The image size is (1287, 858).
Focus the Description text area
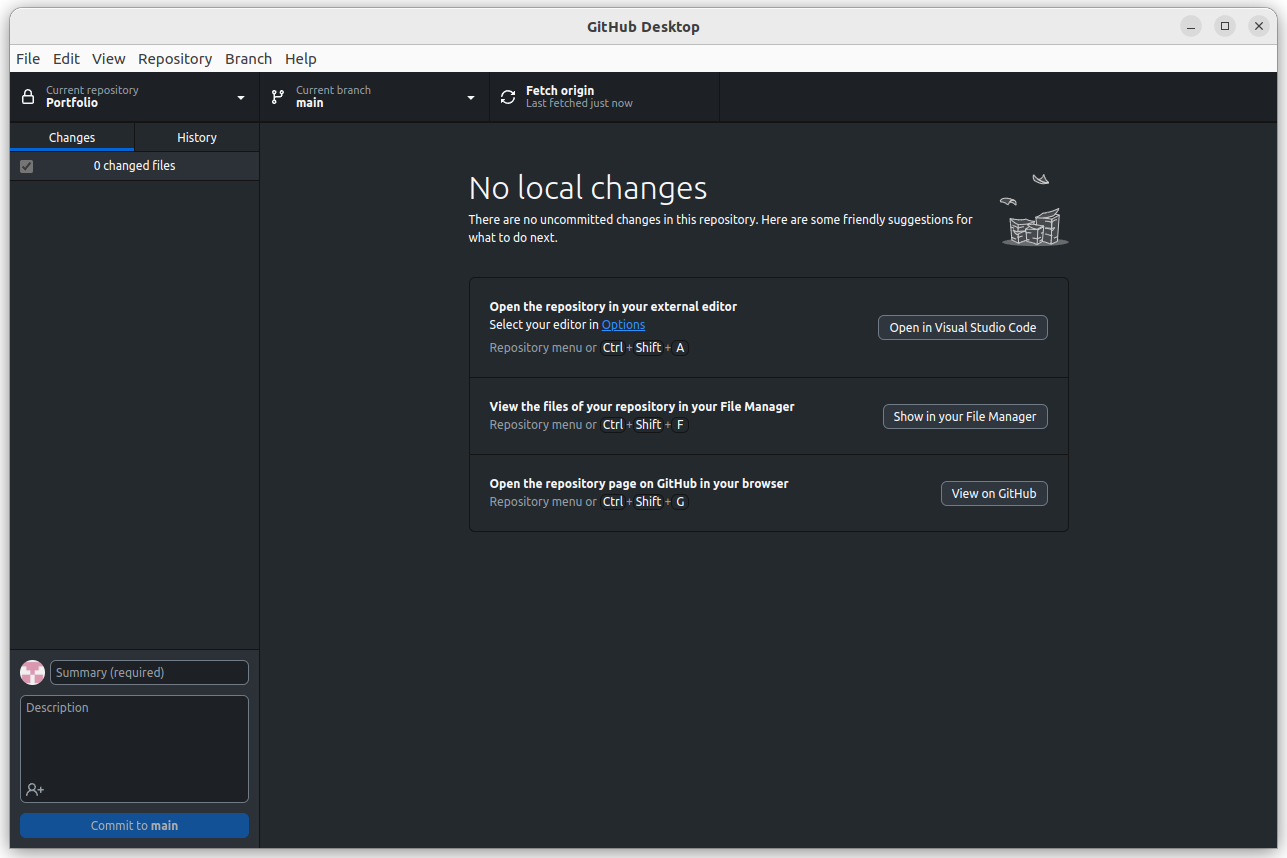pyautogui.click(x=134, y=749)
